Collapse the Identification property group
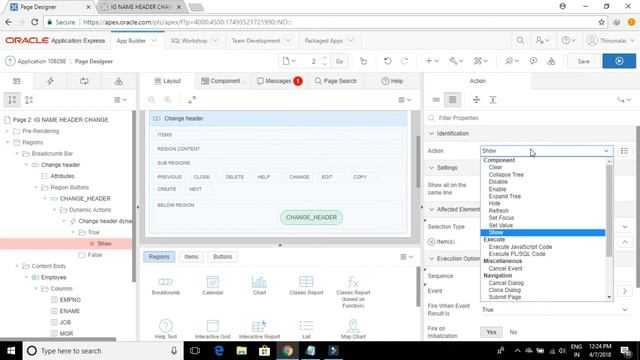 tap(431, 133)
